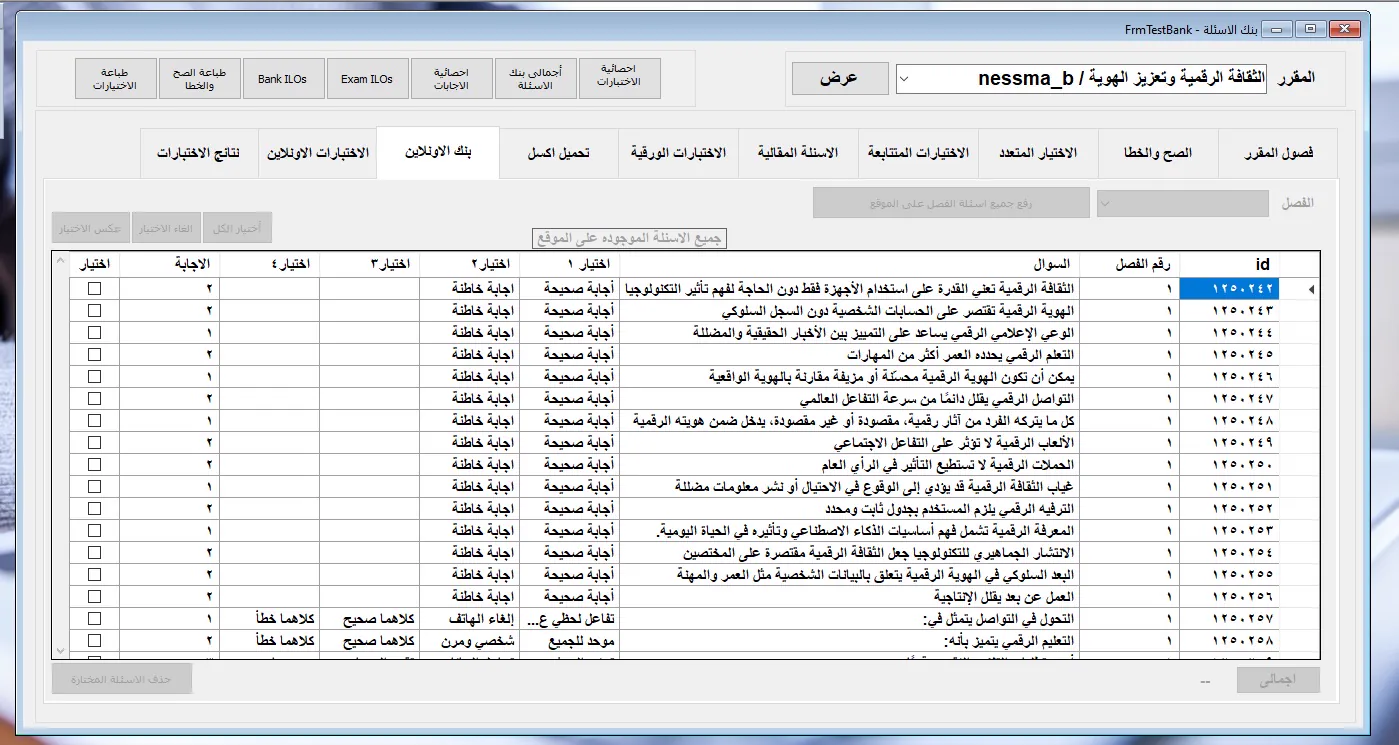Click 'جميع الاسئلة الموجوده على الموقع' button
The width and height of the screenshot is (1399, 745).
[629, 238]
